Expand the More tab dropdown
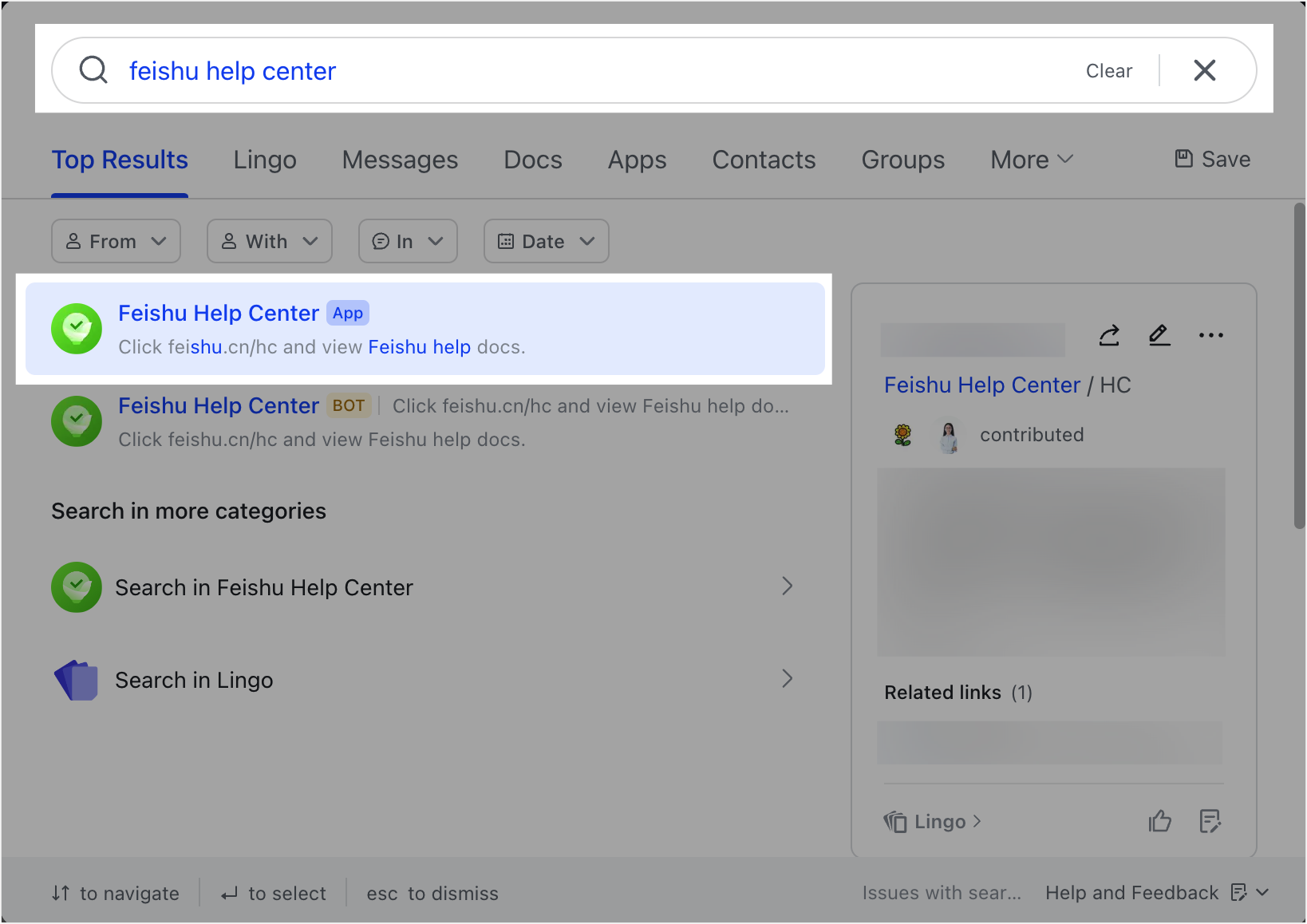This screenshot has height=924, width=1307. click(1031, 160)
